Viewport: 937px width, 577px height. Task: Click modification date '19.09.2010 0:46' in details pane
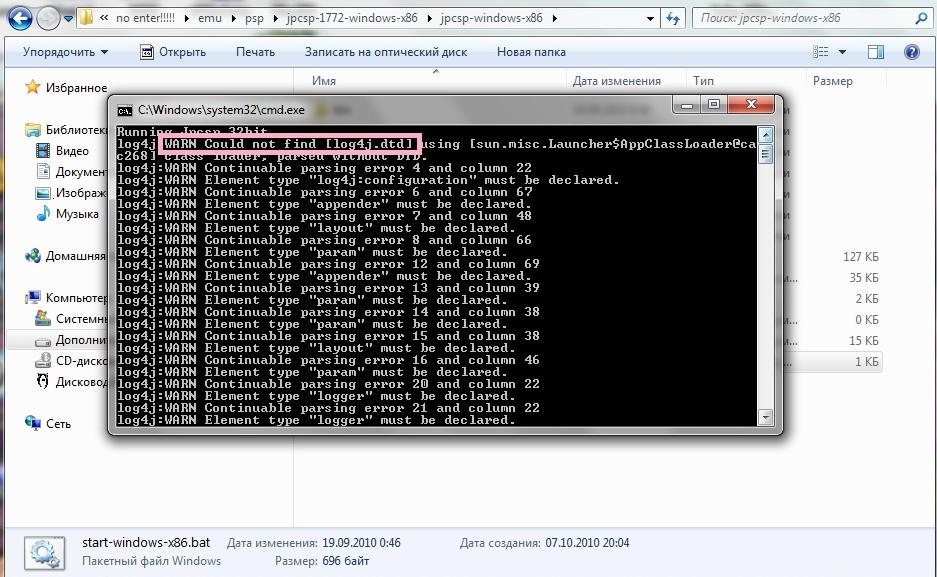(361, 543)
